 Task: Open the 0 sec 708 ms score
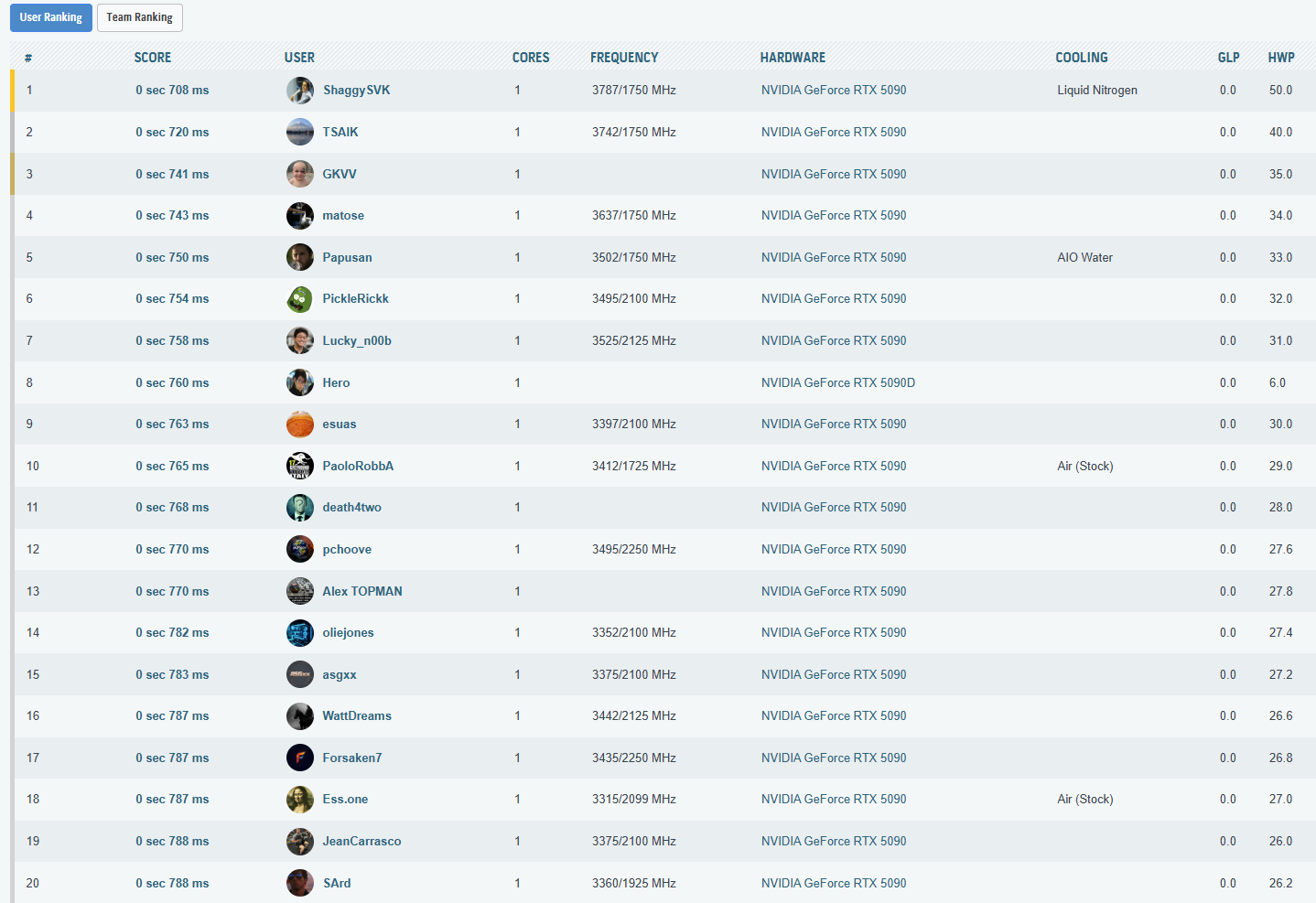point(172,91)
